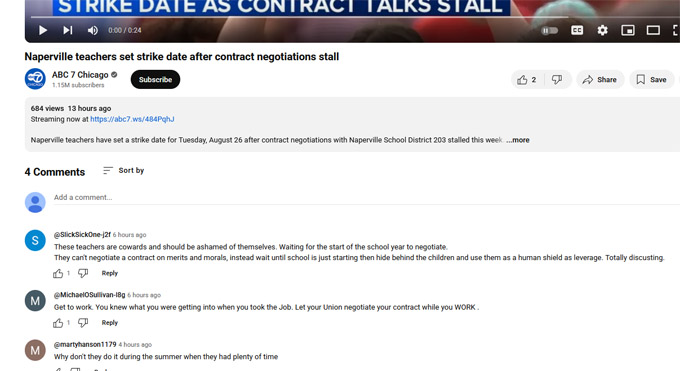Open the ABC 7 Chicago channel avatar
The image size is (680, 371).
coord(35,79)
